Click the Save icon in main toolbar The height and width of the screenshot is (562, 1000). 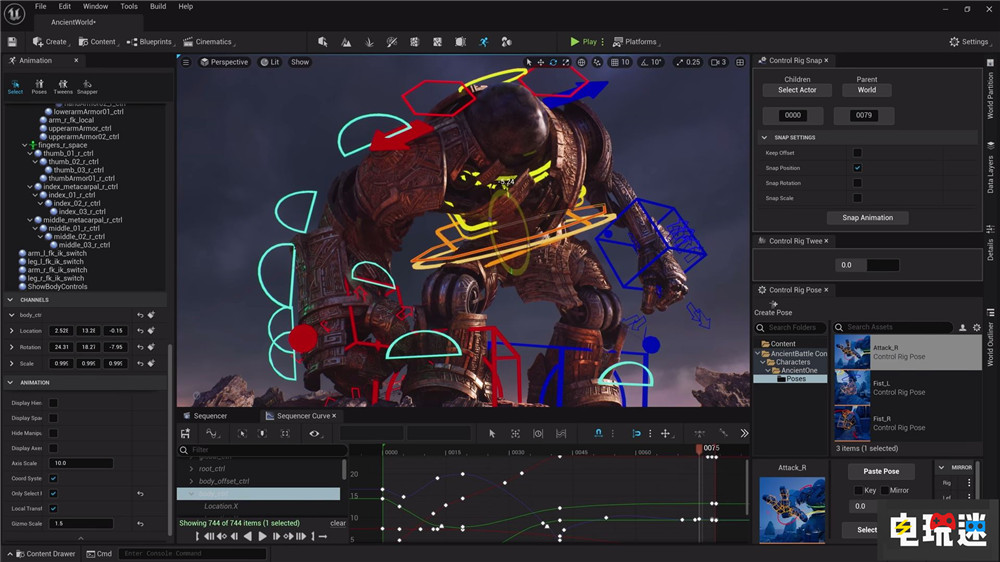click(12, 42)
